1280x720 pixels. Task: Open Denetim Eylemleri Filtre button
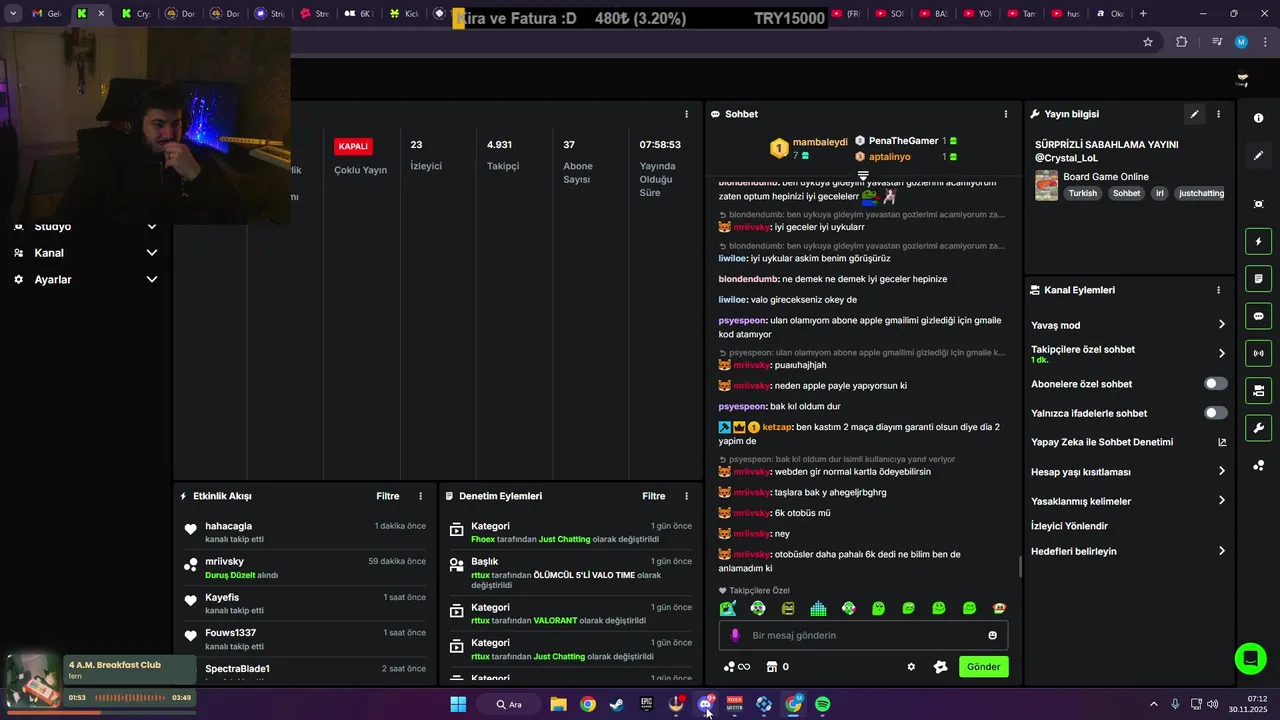[653, 496]
